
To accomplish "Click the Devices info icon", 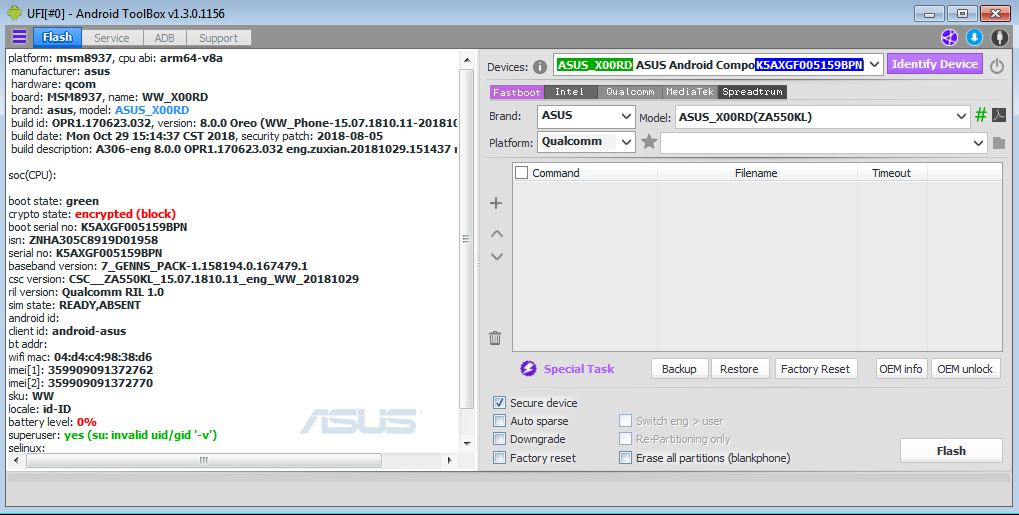I will [x=539, y=67].
